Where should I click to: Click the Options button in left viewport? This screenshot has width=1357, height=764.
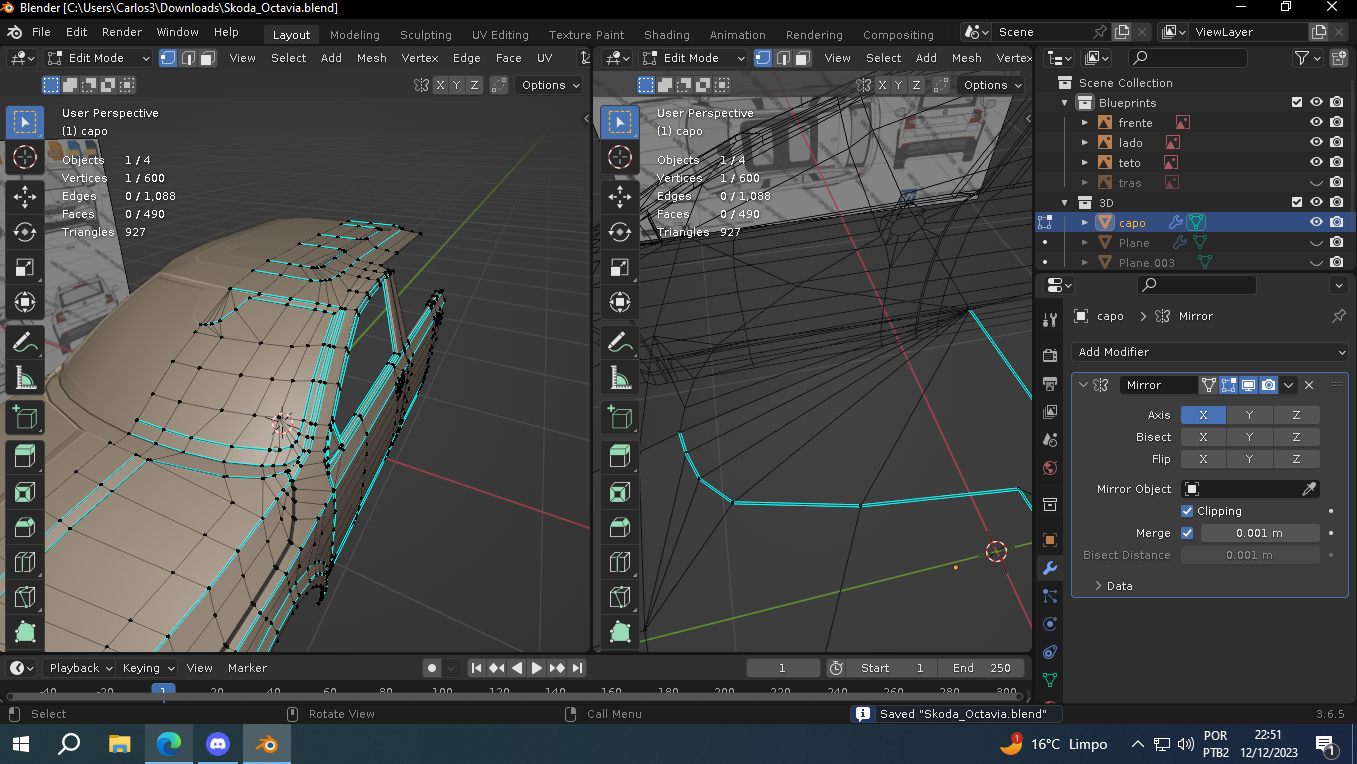(549, 85)
